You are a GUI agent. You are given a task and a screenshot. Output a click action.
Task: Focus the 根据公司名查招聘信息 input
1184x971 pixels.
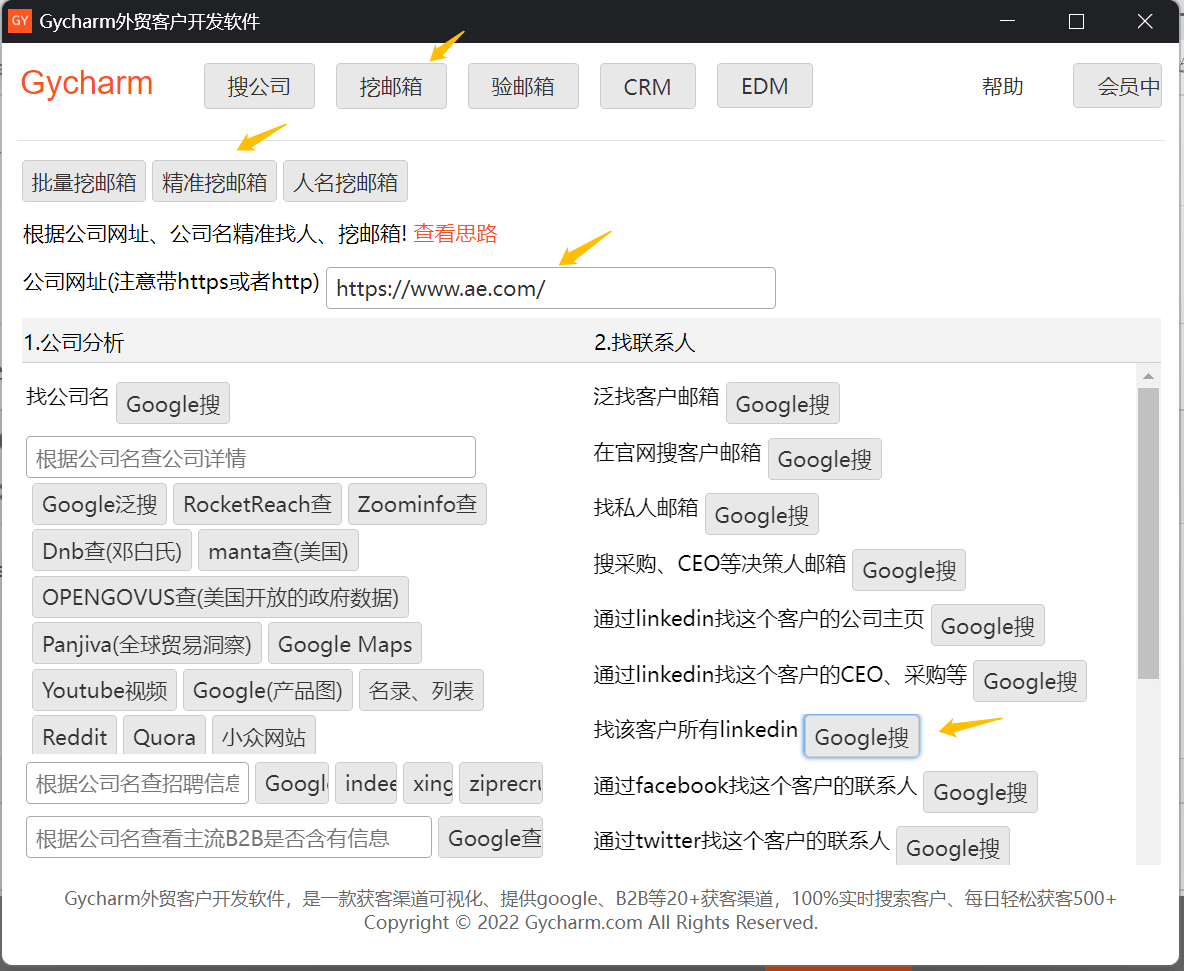(137, 783)
